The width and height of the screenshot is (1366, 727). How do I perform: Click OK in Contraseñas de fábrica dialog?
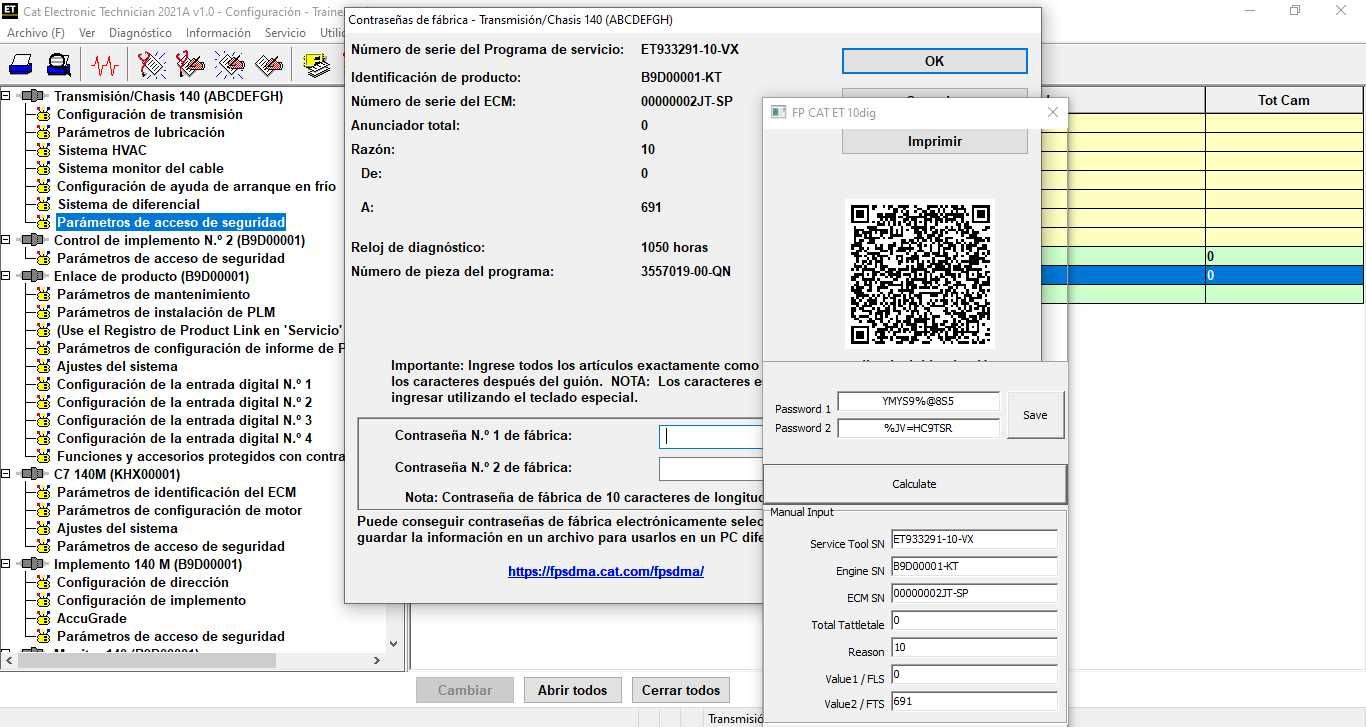934,61
